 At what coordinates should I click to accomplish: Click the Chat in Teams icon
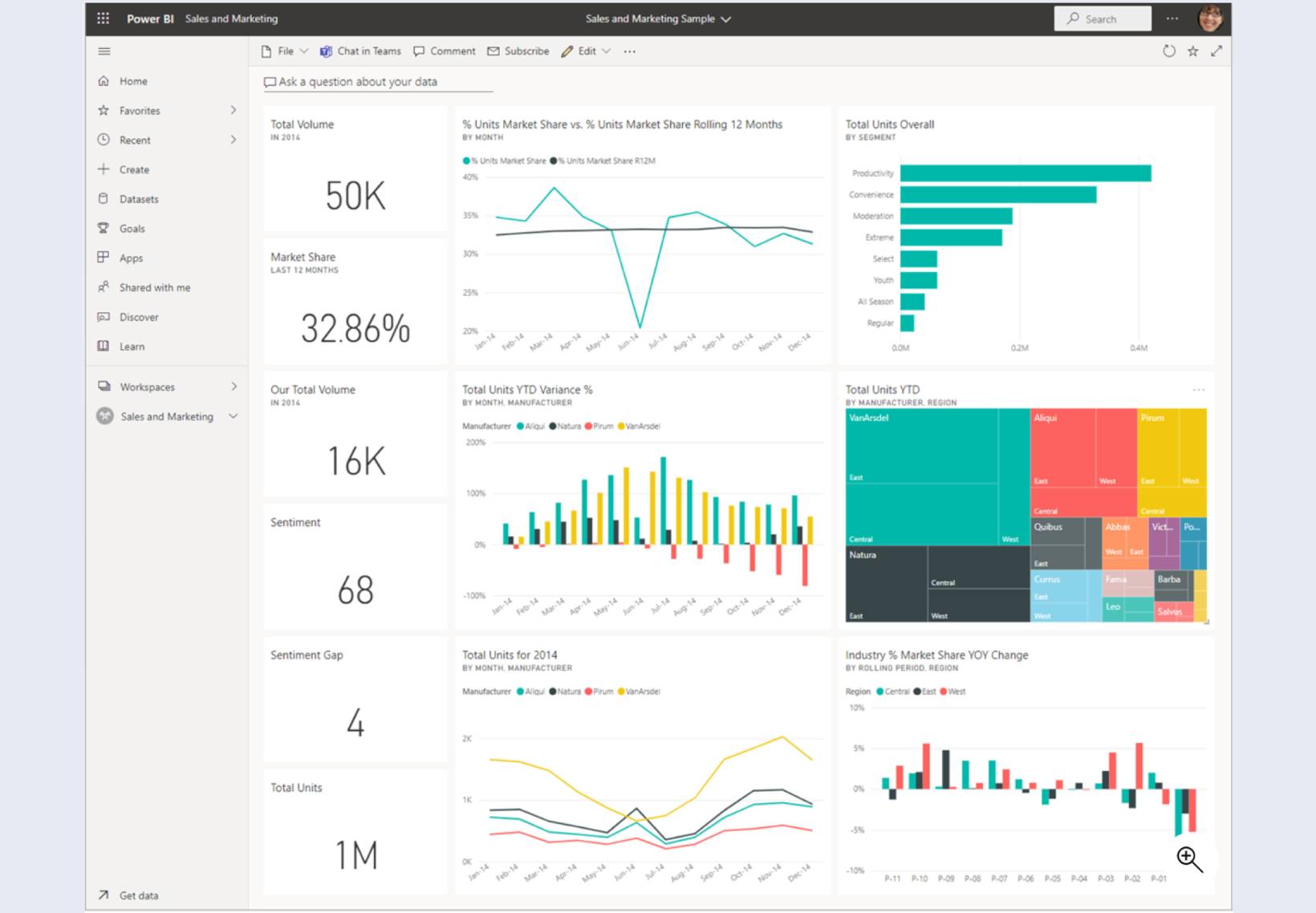pos(326,51)
